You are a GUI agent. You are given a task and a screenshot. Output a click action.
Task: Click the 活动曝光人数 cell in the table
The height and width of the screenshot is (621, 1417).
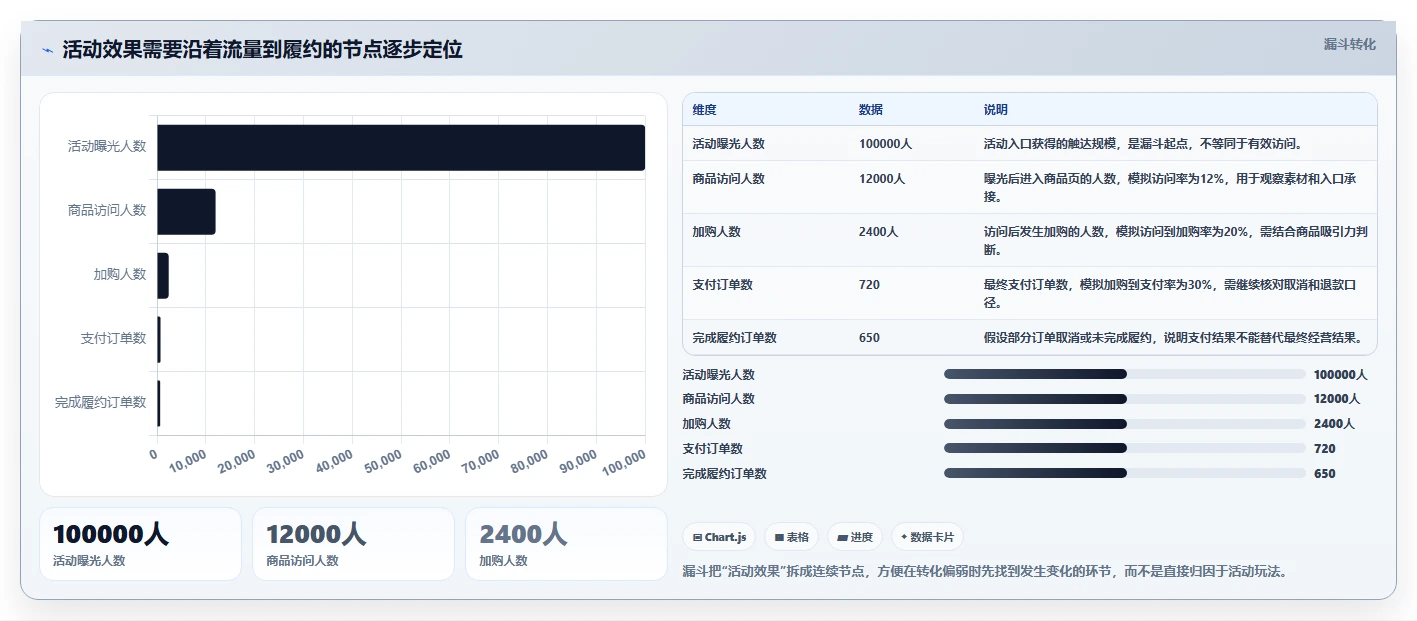[728, 144]
